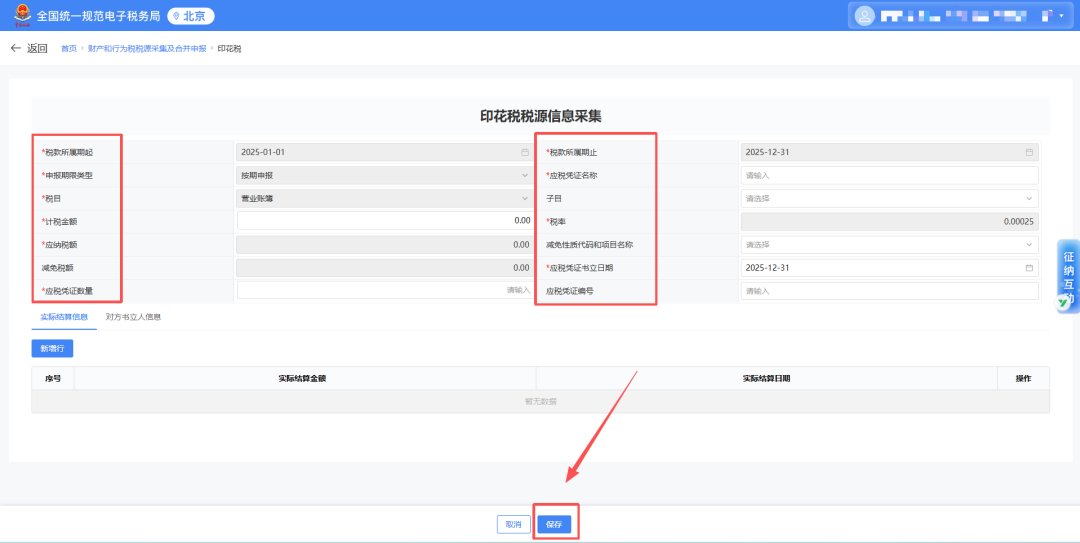Open calendar icon for 税款所属期起
The width and height of the screenshot is (1080, 543).
(x=525, y=153)
